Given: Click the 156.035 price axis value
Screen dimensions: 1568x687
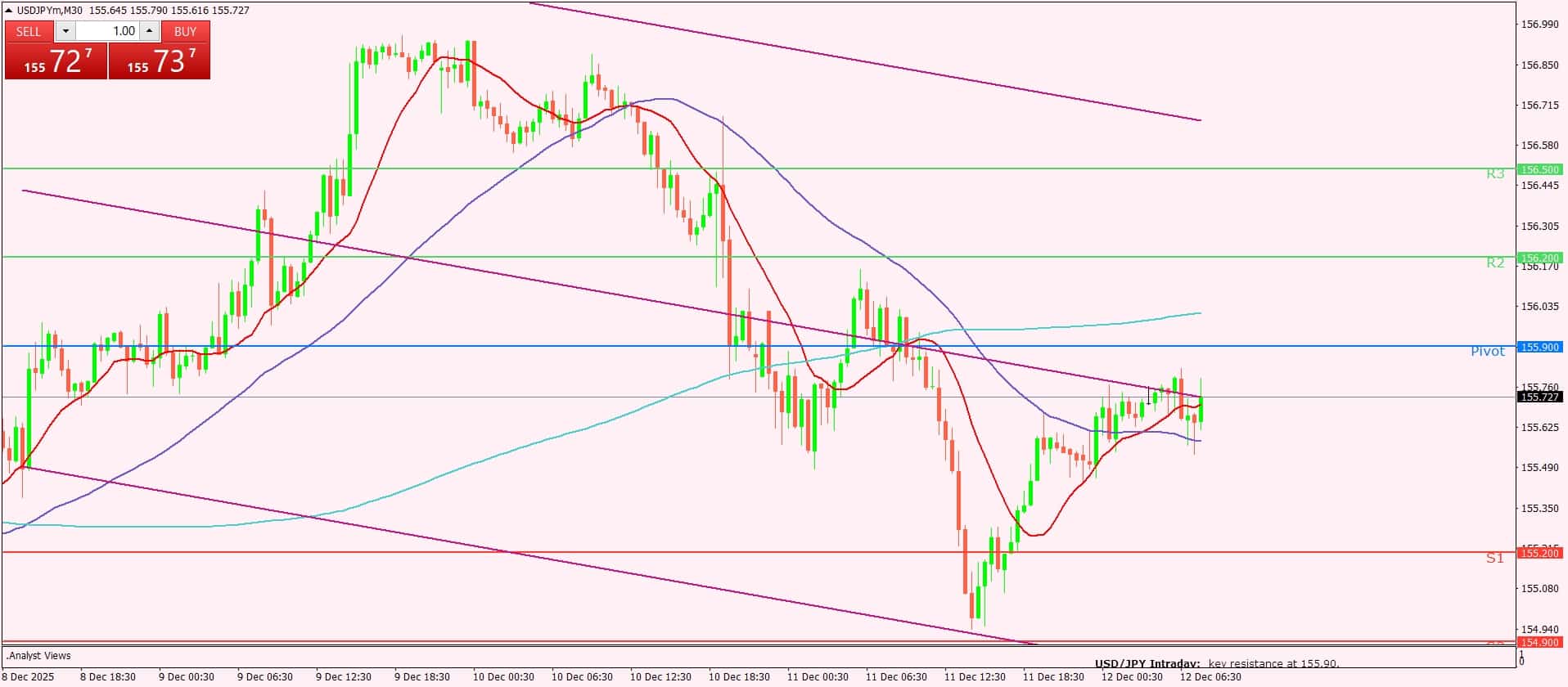Looking at the screenshot, I should click(1539, 306).
